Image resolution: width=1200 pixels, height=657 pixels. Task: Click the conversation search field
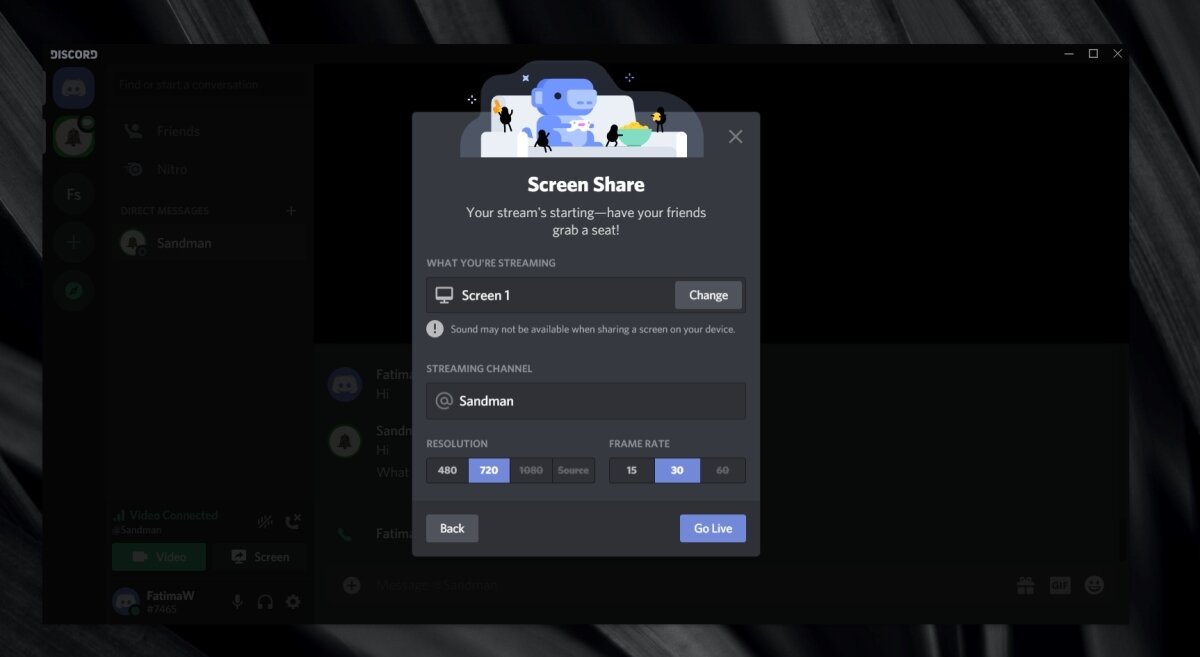[208, 84]
